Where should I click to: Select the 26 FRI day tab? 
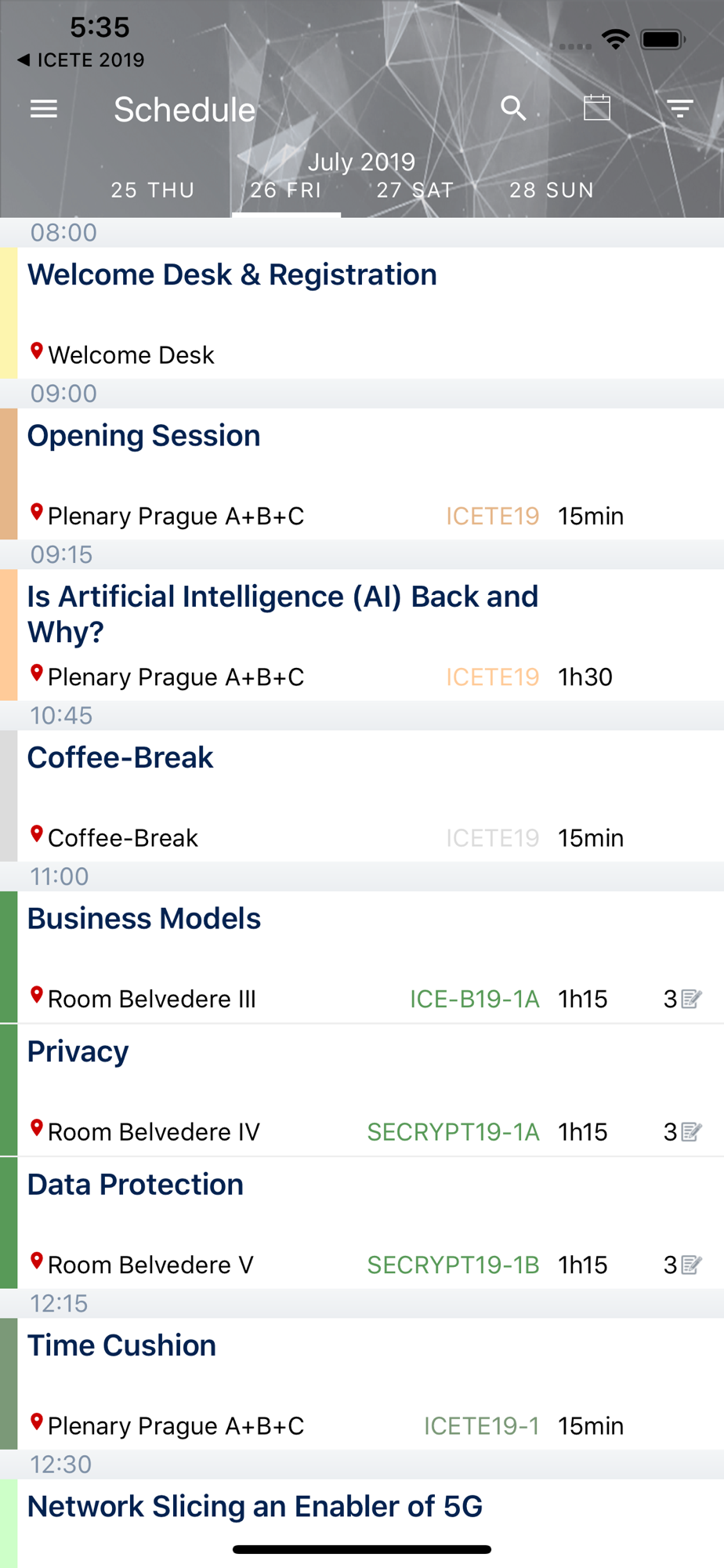286,191
